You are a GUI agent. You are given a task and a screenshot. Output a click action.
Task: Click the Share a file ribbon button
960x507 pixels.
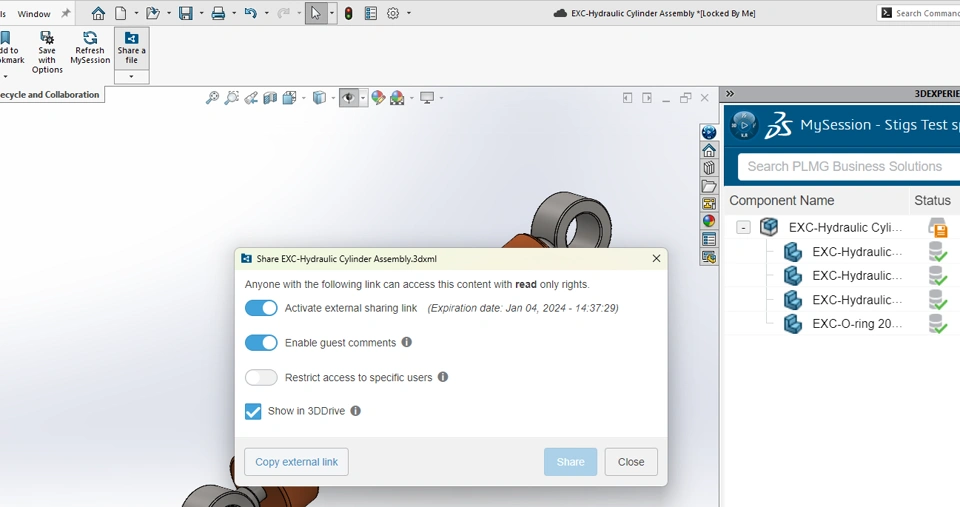point(132,48)
